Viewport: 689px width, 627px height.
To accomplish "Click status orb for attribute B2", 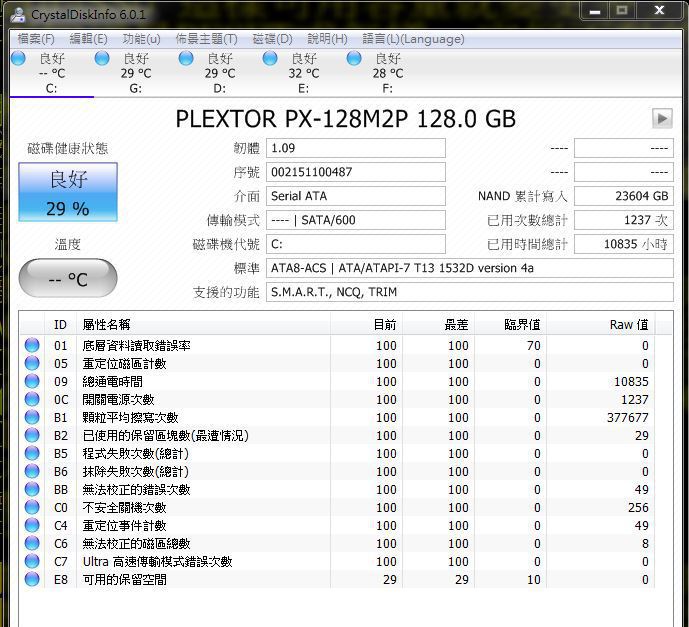I will pyautogui.click(x=32, y=435).
